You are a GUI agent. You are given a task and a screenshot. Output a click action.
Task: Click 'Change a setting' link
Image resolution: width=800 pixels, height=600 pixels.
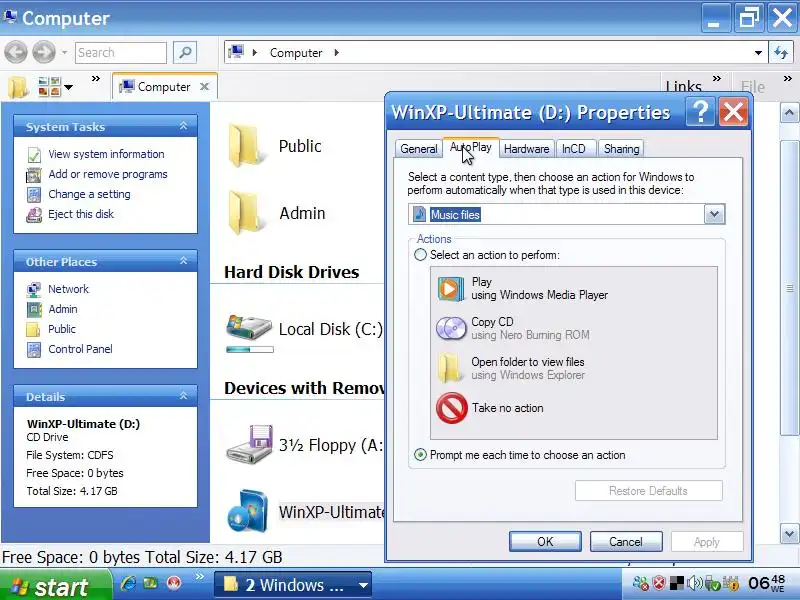click(x=89, y=194)
